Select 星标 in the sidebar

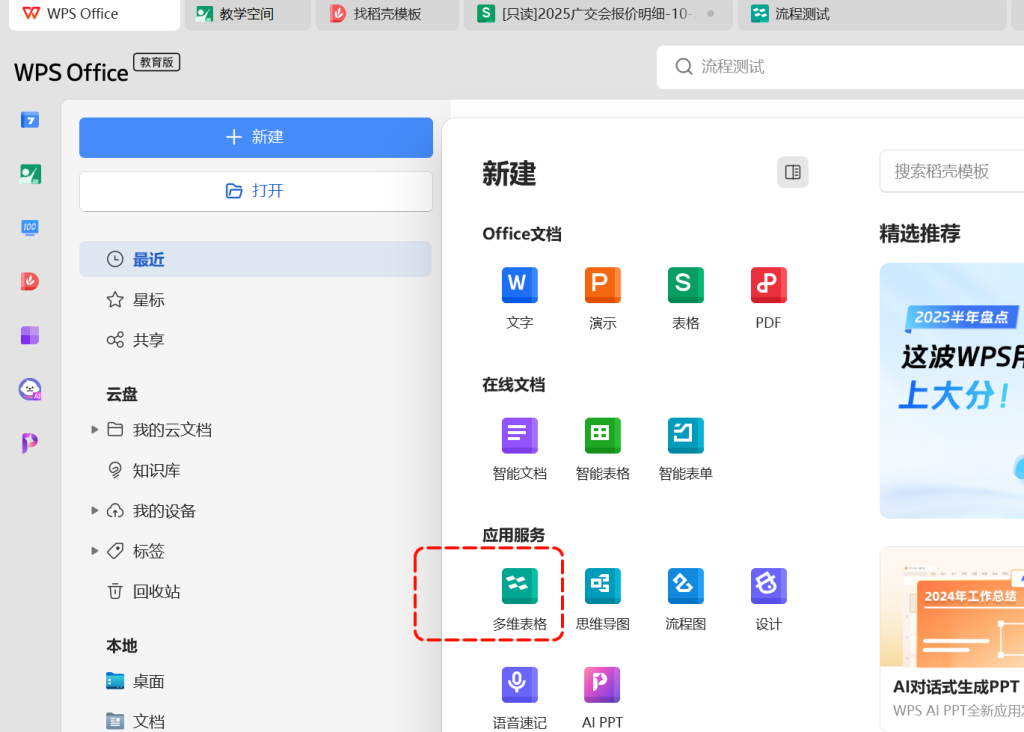click(255, 300)
